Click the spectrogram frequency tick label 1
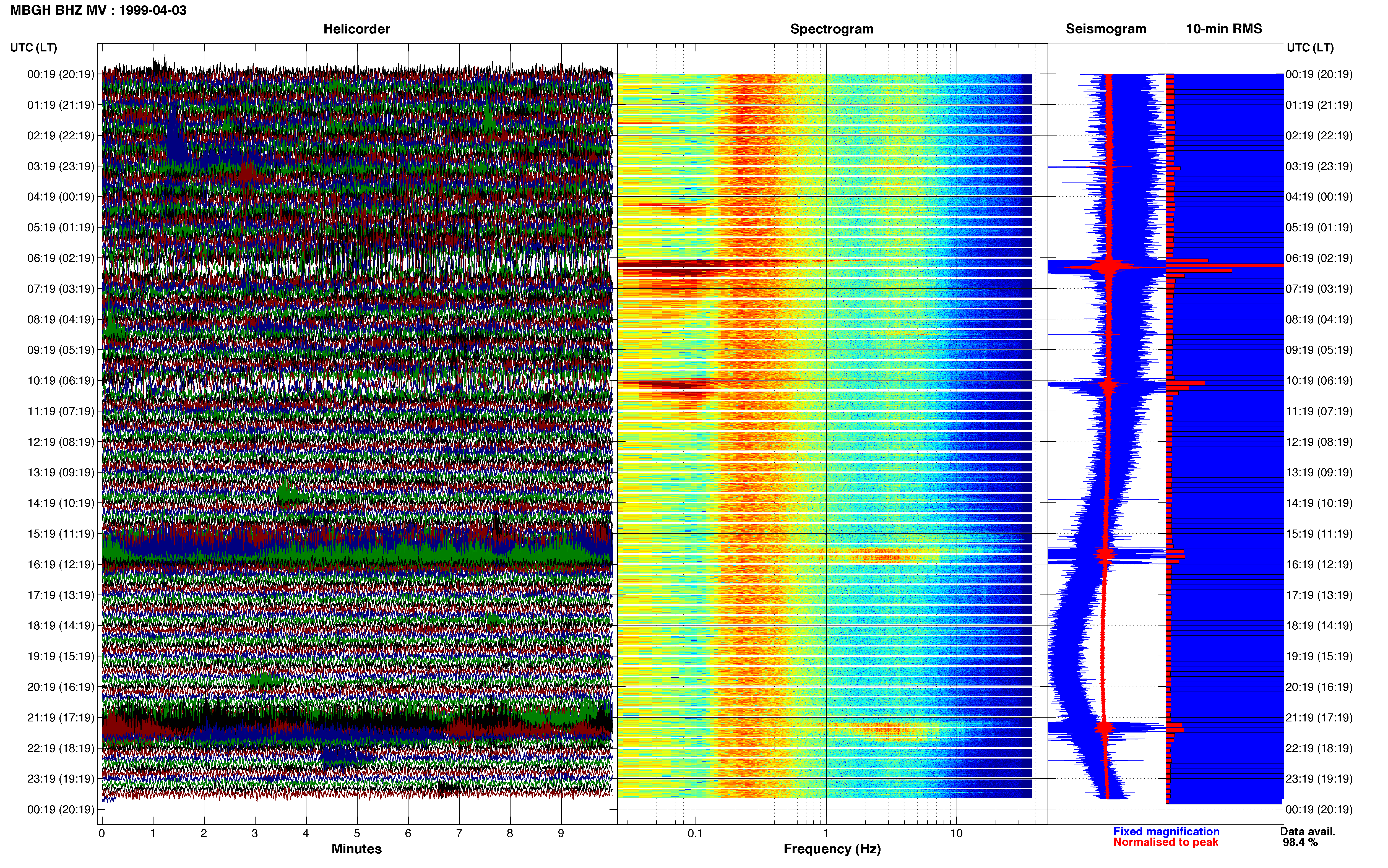Screen dimensions: 1388x868 point(826,833)
